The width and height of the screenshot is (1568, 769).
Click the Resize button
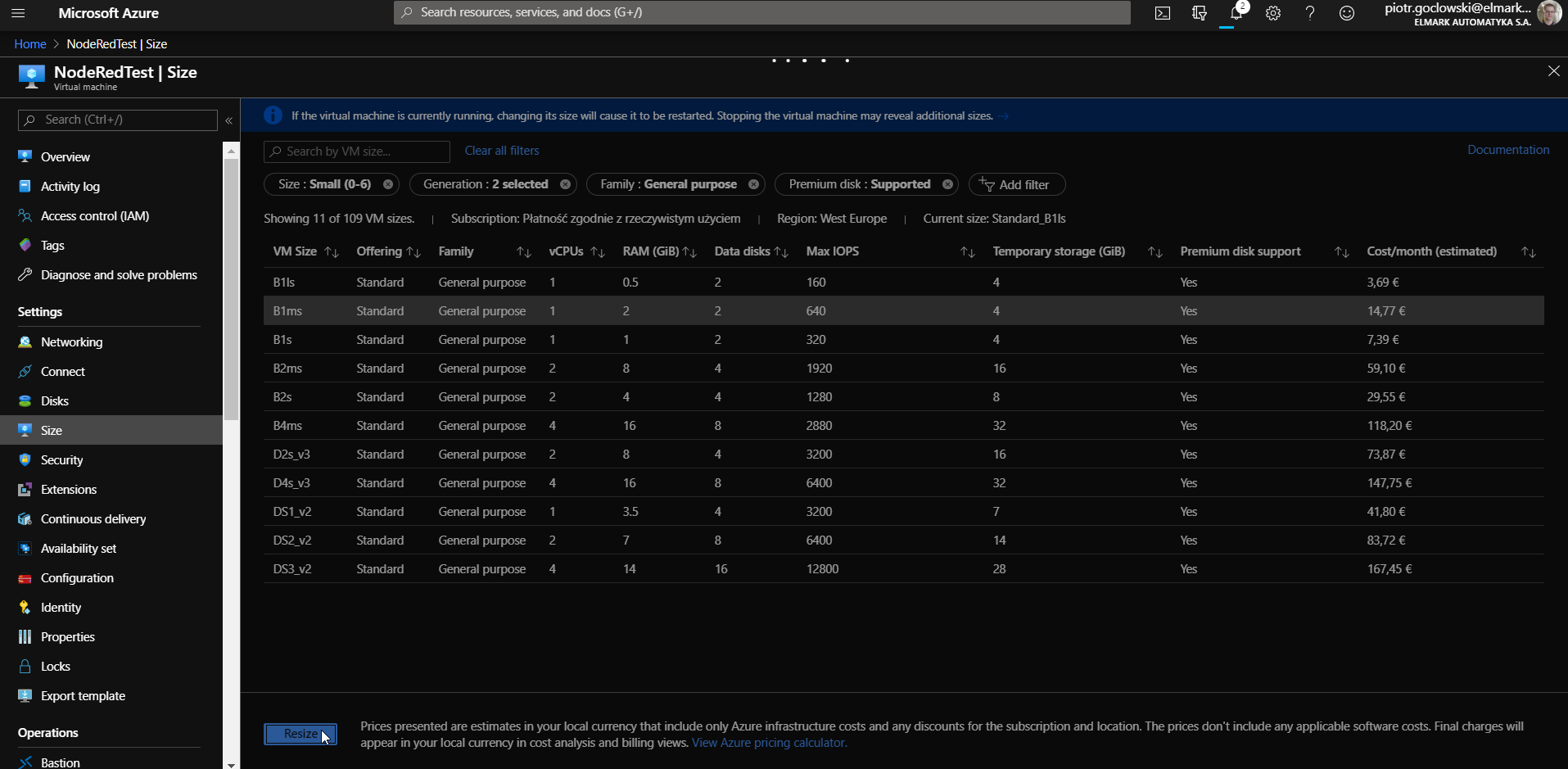[300, 734]
